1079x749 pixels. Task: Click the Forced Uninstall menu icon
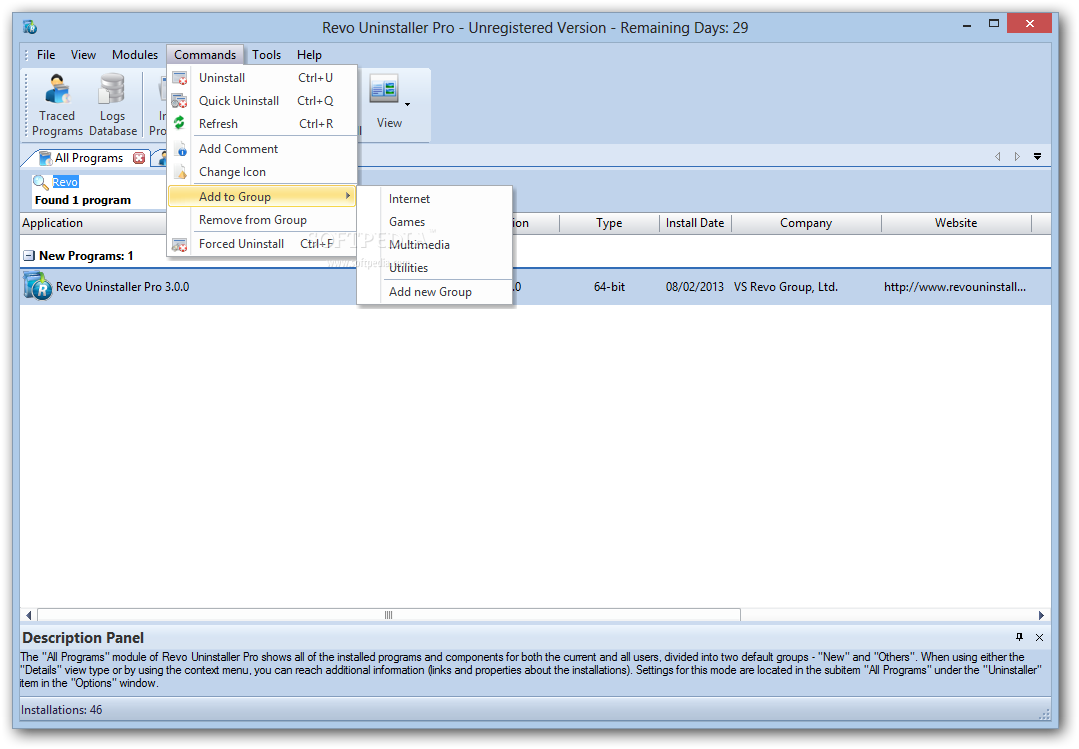click(x=180, y=244)
